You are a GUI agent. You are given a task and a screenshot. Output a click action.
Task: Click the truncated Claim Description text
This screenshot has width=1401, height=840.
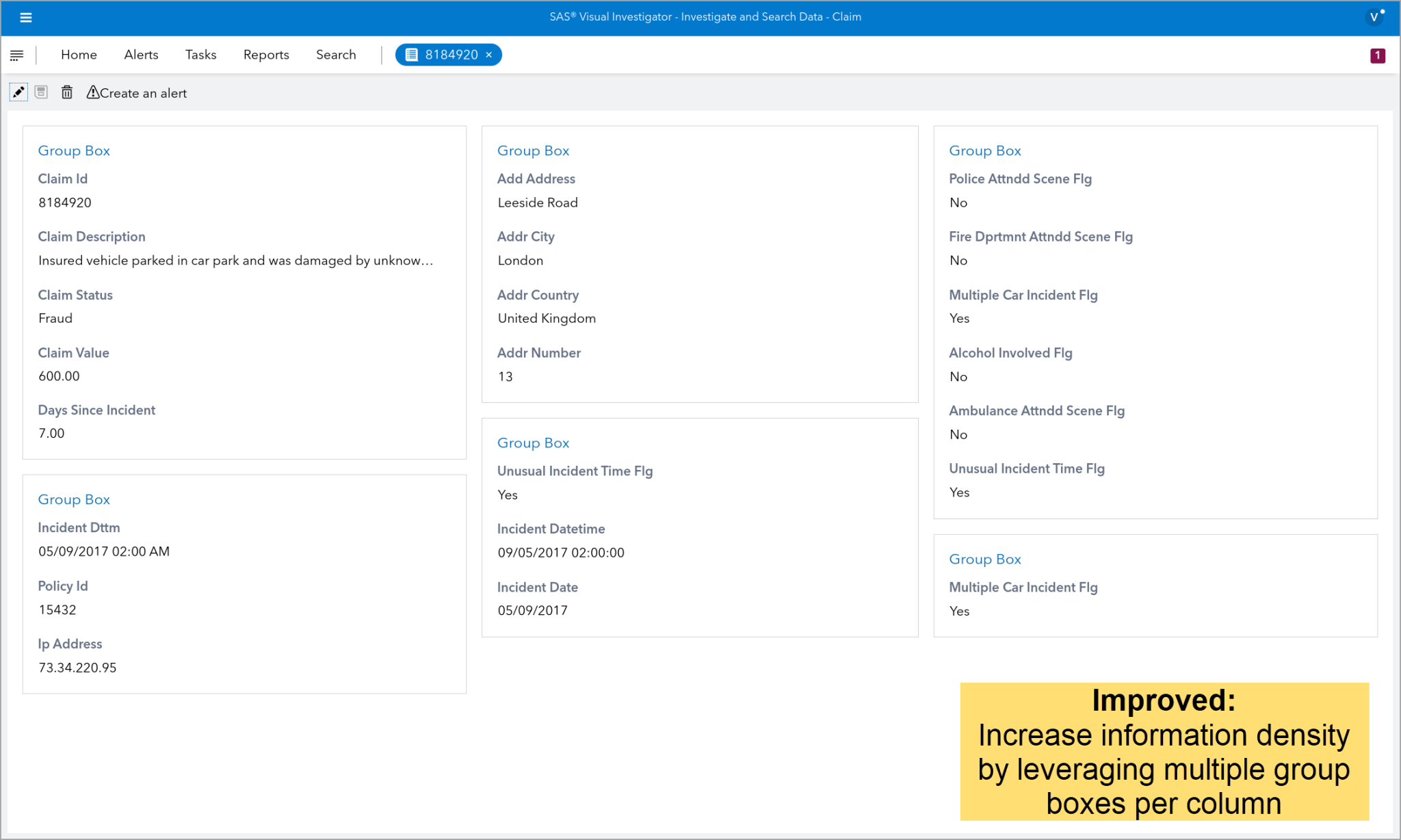pyautogui.click(x=235, y=261)
